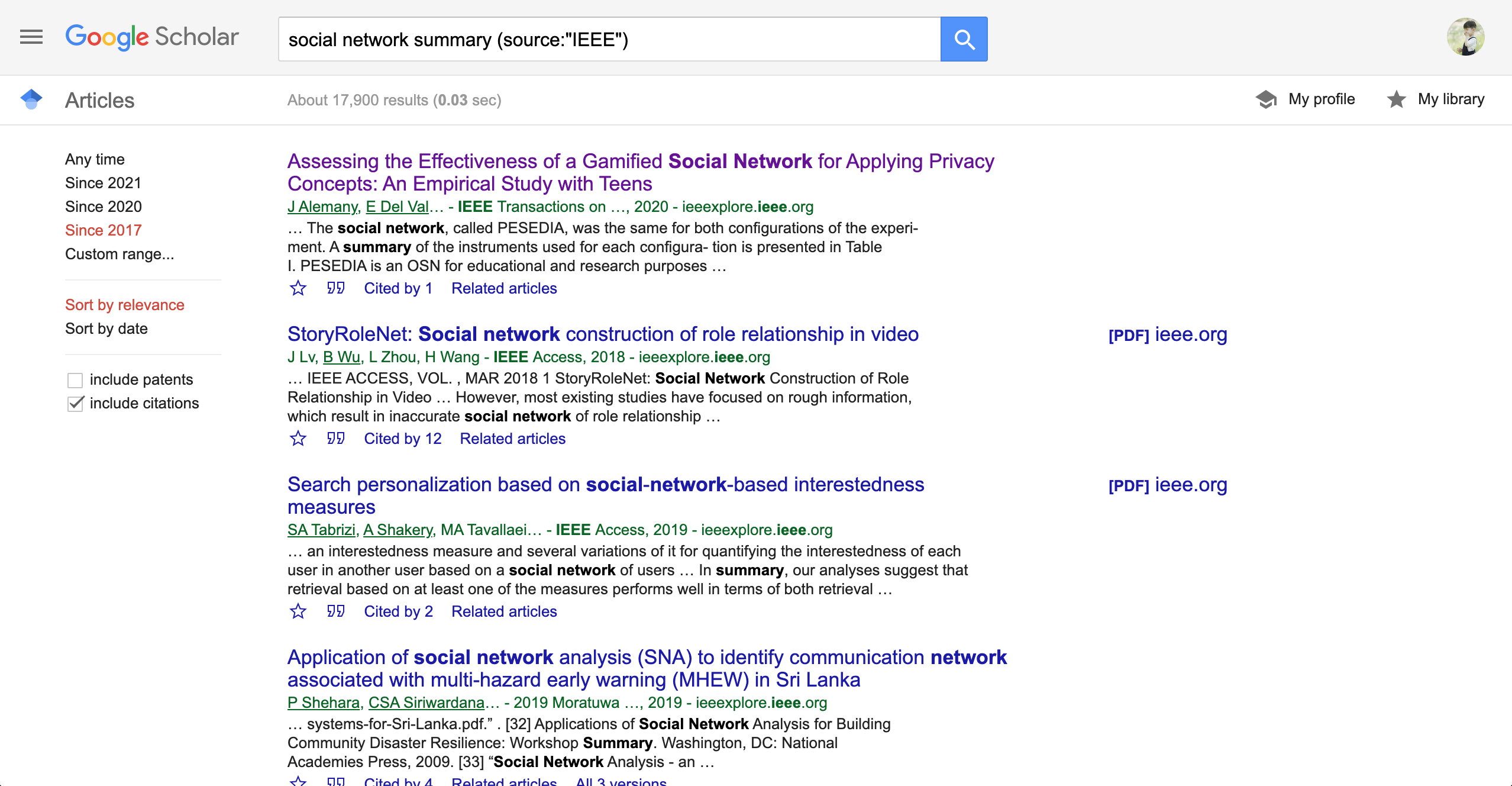Click the My library star icon
The height and width of the screenshot is (786, 1512).
click(1397, 99)
